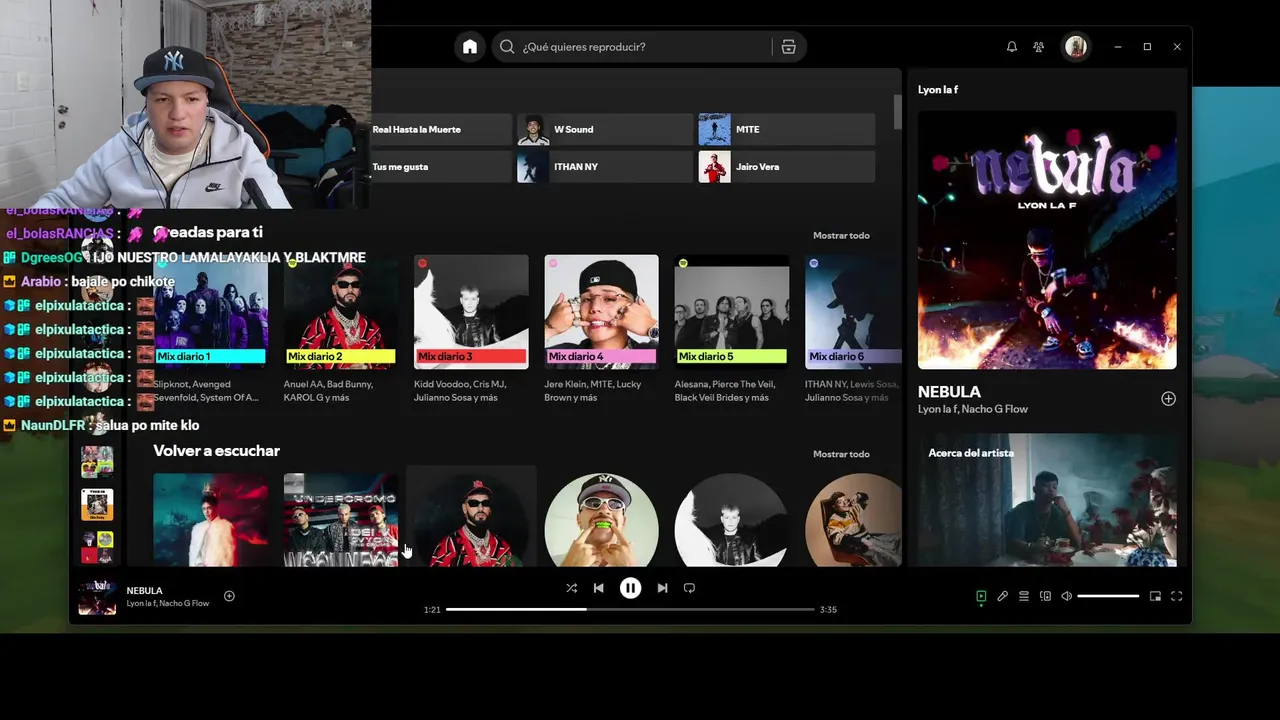This screenshot has height=720, width=1280.
Task: Open Browse icon in search bar
Action: click(x=789, y=47)
